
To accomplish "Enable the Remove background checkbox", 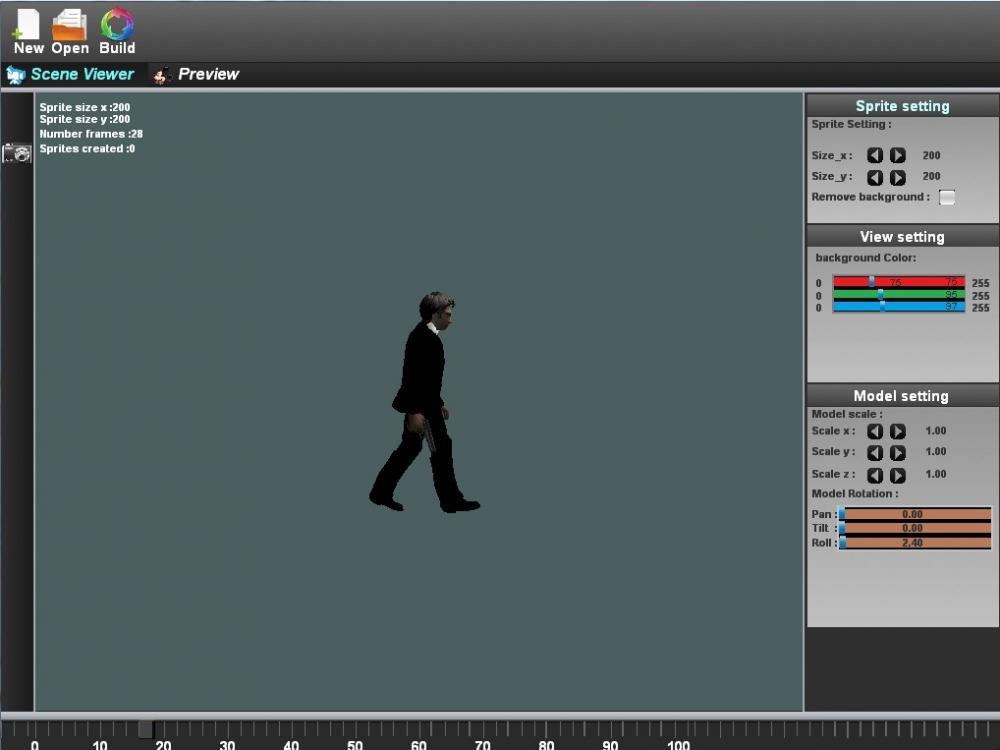I will pyautogui.click(x=946, y=197).
